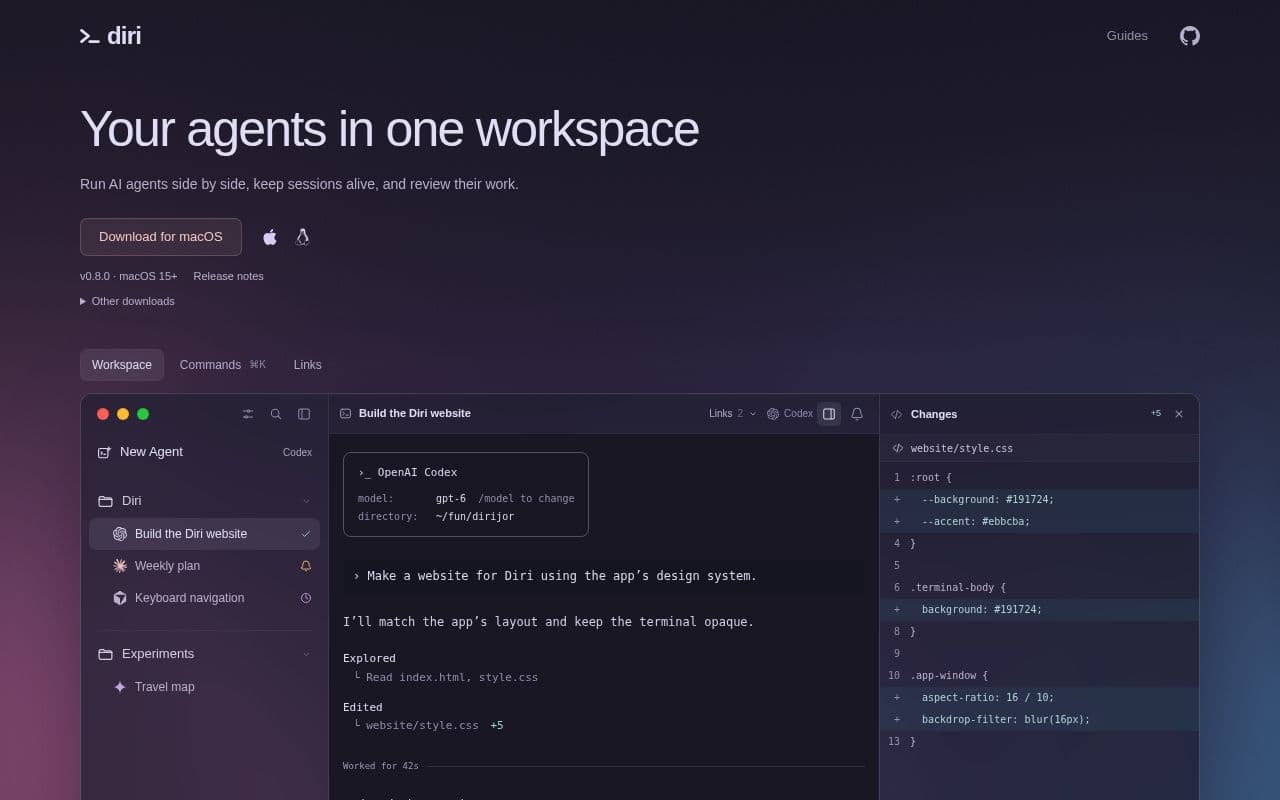The height and width of the screenshot is (800, 1280).
Task: Select the Linux penguin platform icon
Action: pyautogui.click(x=302, y=237)
